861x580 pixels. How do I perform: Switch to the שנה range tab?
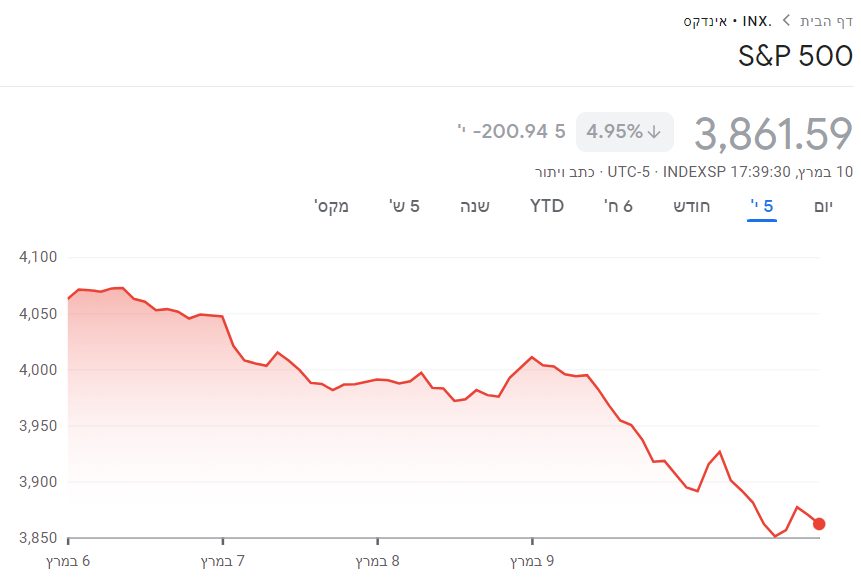[474, 207]
